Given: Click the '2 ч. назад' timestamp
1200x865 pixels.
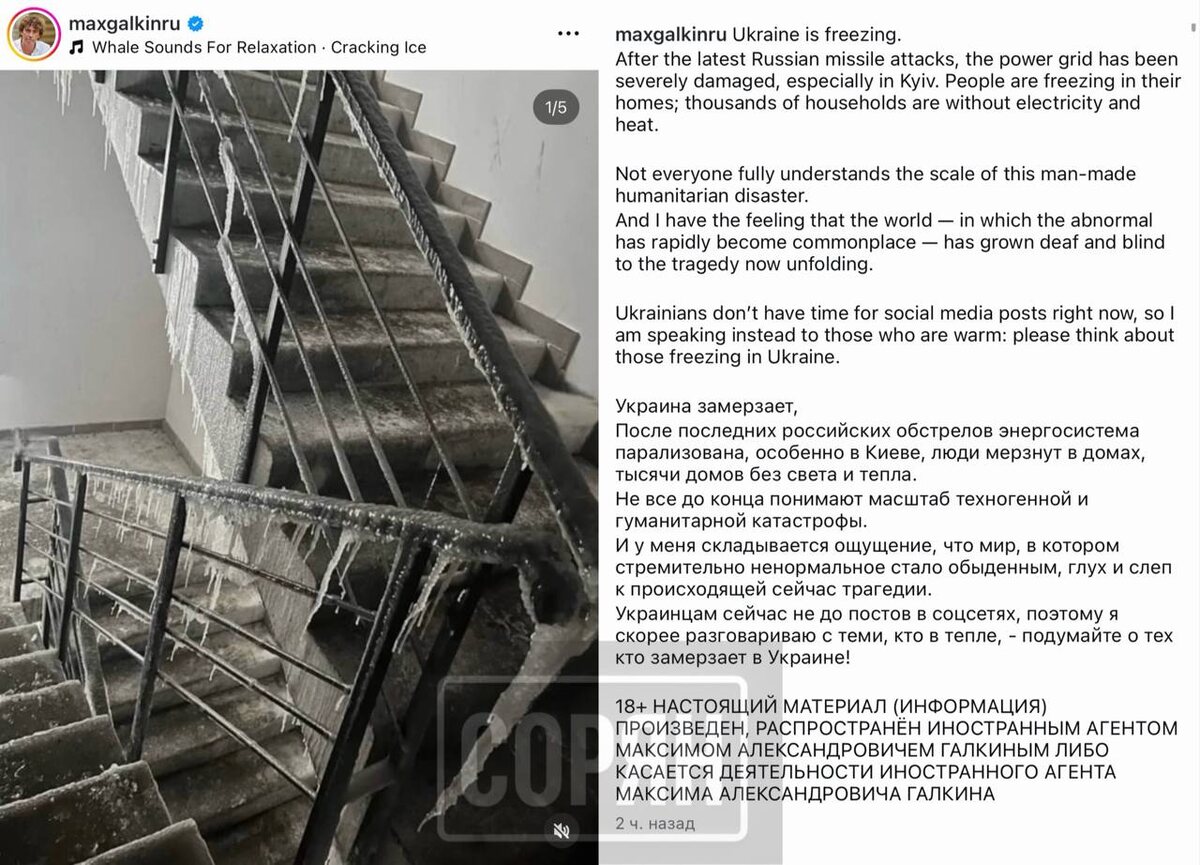Looking at the screenshot, I should click(656, 824).
